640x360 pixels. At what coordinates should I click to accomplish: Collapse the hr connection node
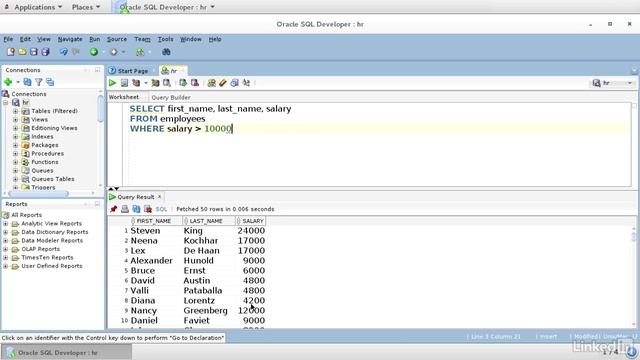6,102
